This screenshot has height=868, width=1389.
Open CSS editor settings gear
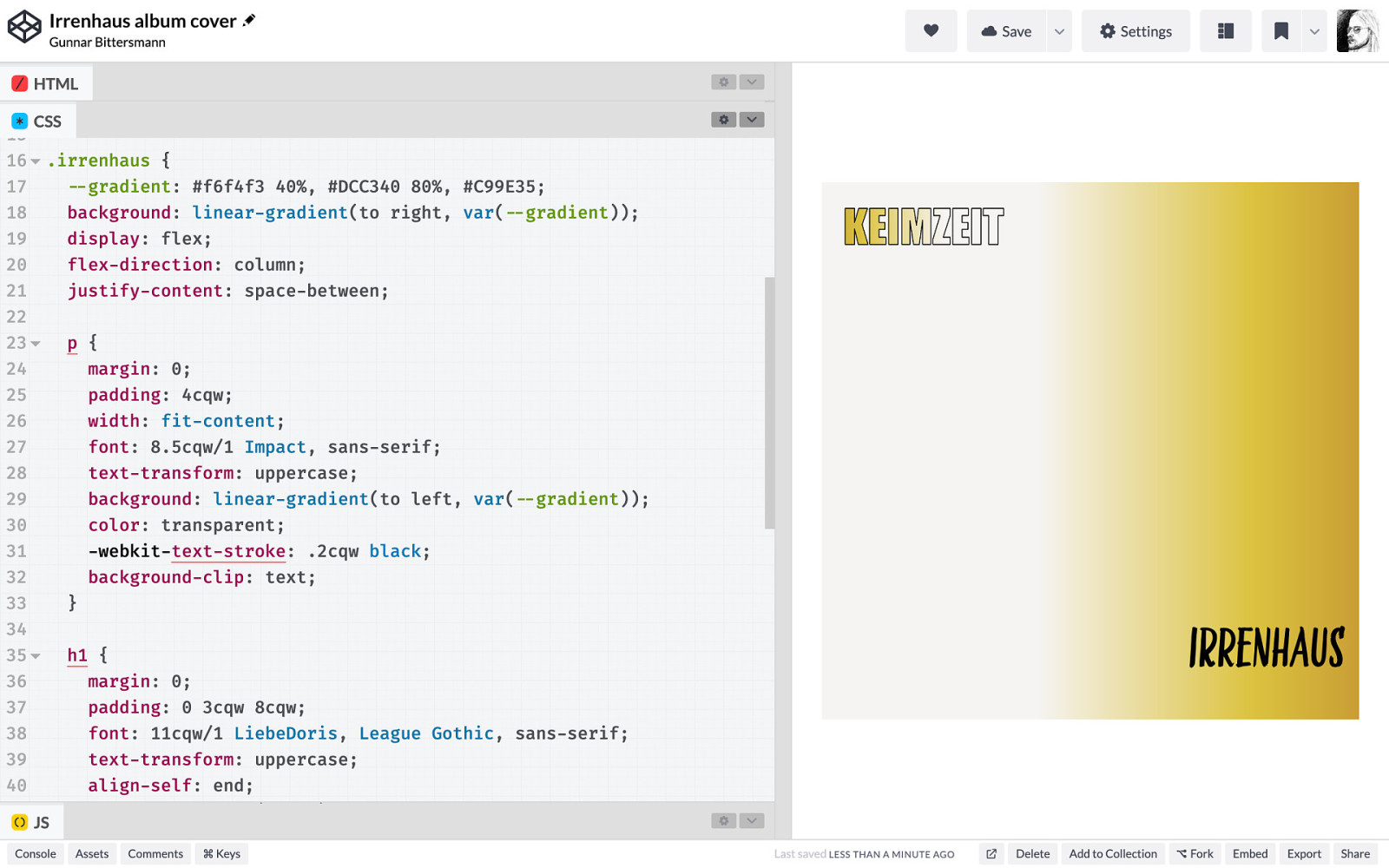(723, 120)
